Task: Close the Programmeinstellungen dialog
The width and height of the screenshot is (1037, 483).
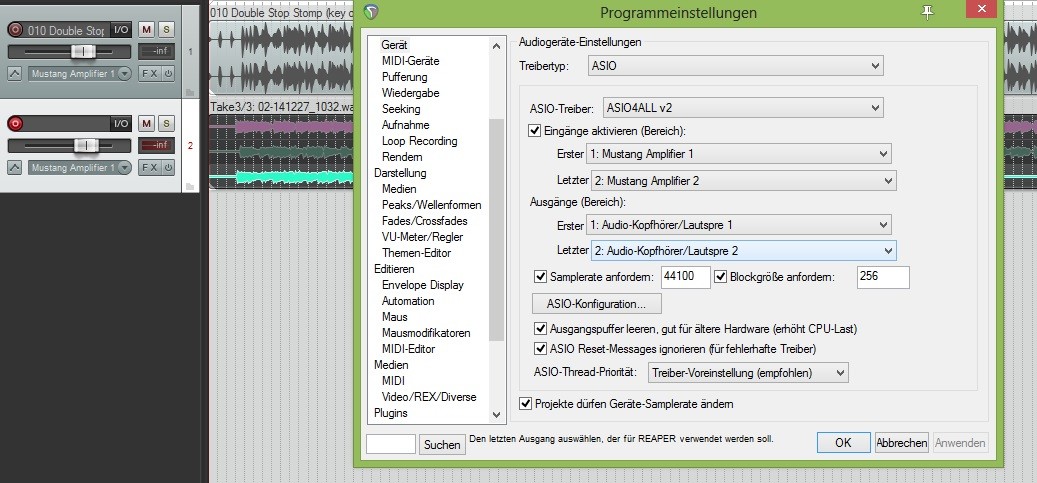Action: pos(981,10)
